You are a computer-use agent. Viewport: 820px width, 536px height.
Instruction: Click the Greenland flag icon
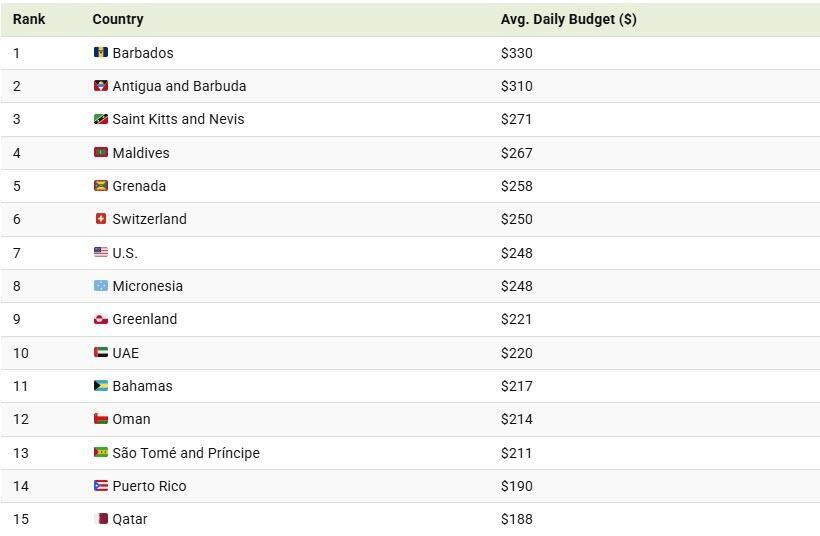(100, 319)
